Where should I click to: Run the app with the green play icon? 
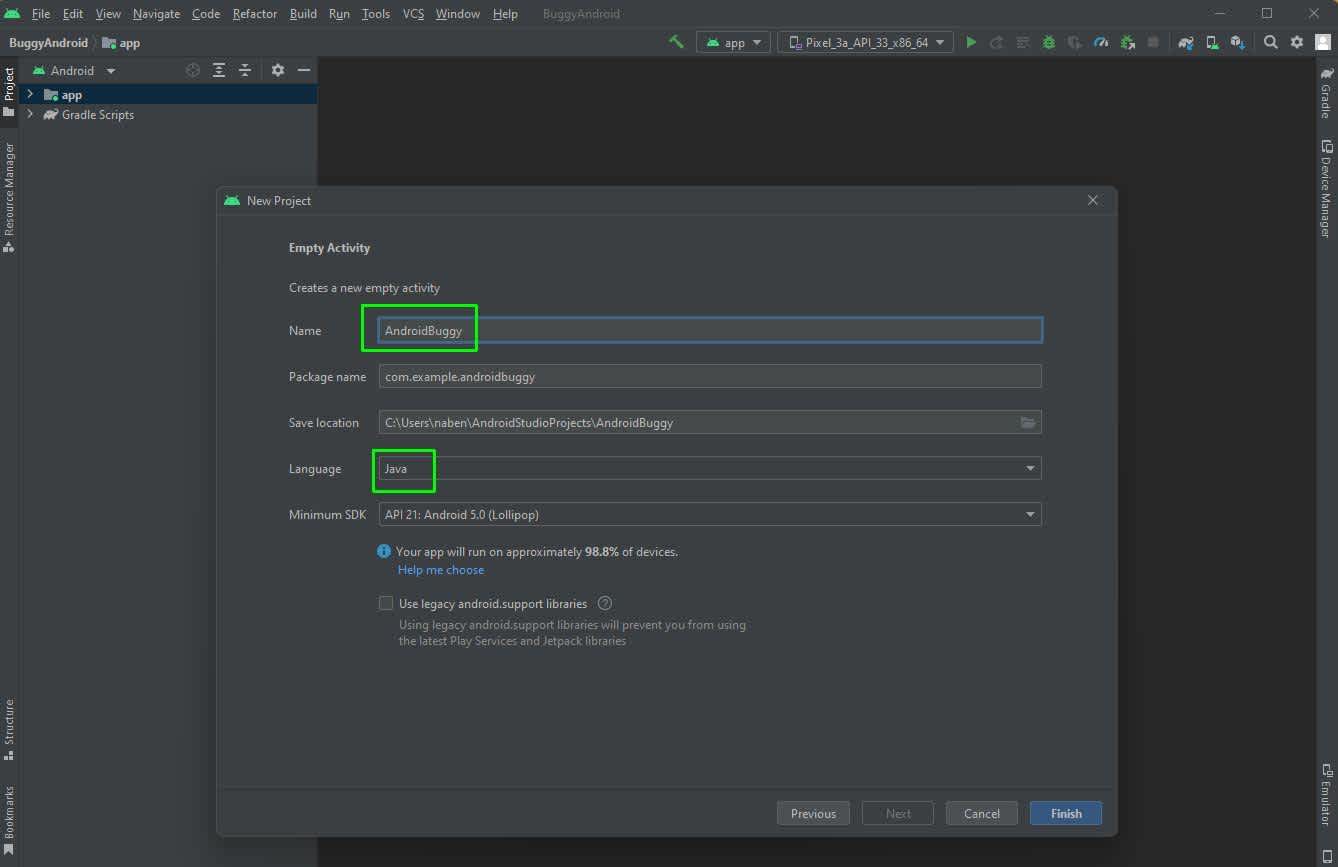[x=970, y=42]
